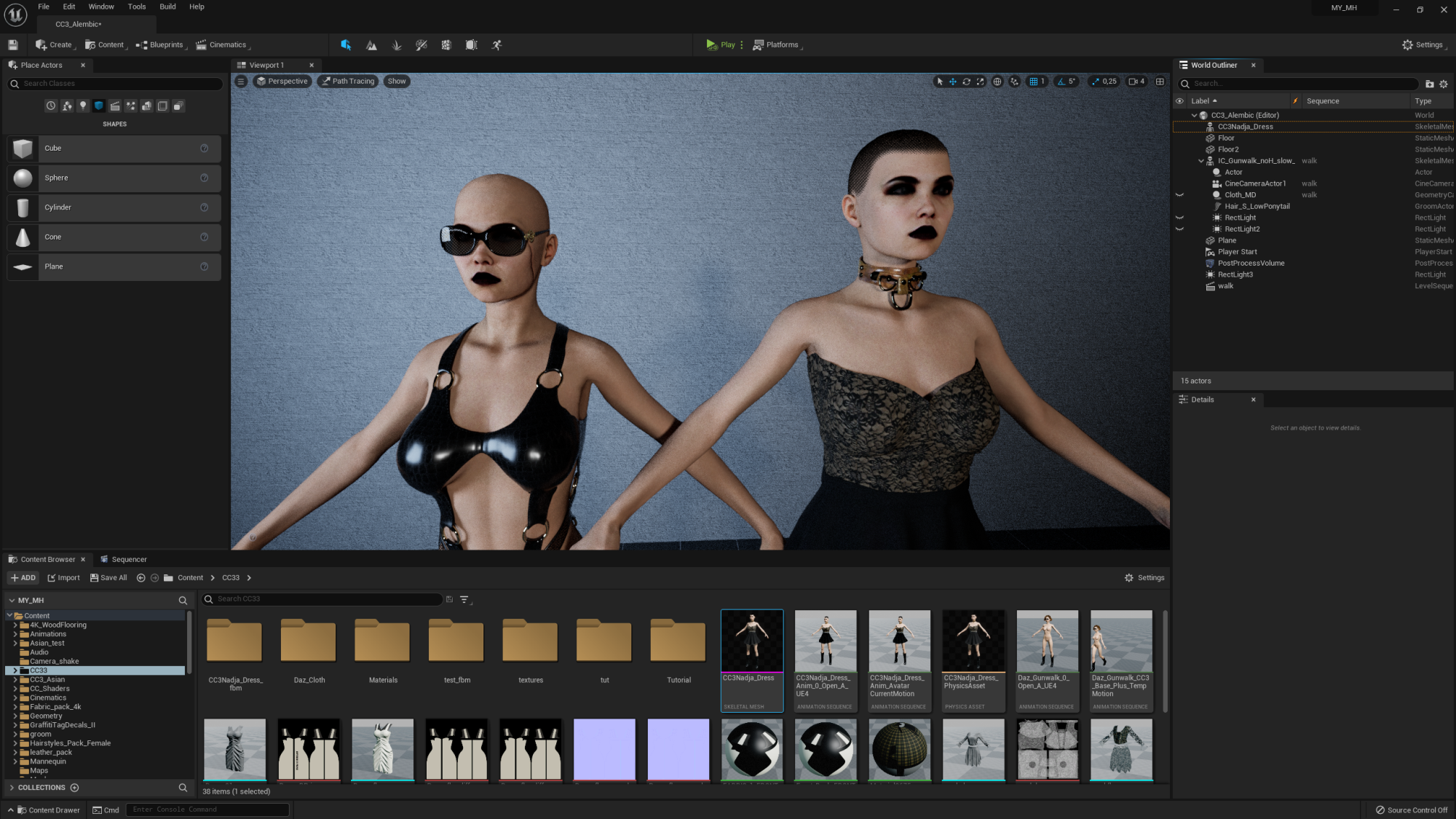Show Recently Placed actors category
The width and height of the screenshot is (1456, 819).
tap(51, 106)
